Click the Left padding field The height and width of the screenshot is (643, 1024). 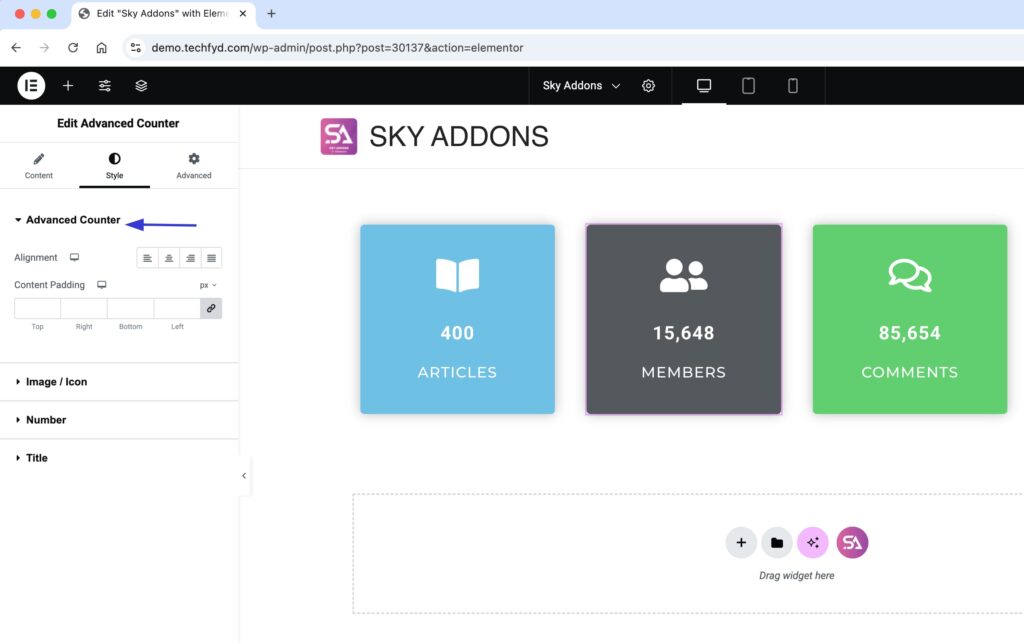point(177,308)
